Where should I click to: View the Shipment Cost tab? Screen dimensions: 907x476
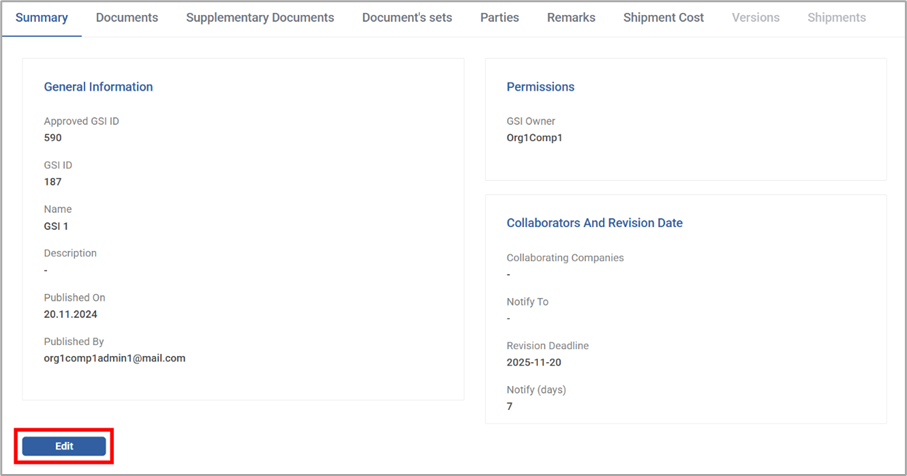[663, 18]
